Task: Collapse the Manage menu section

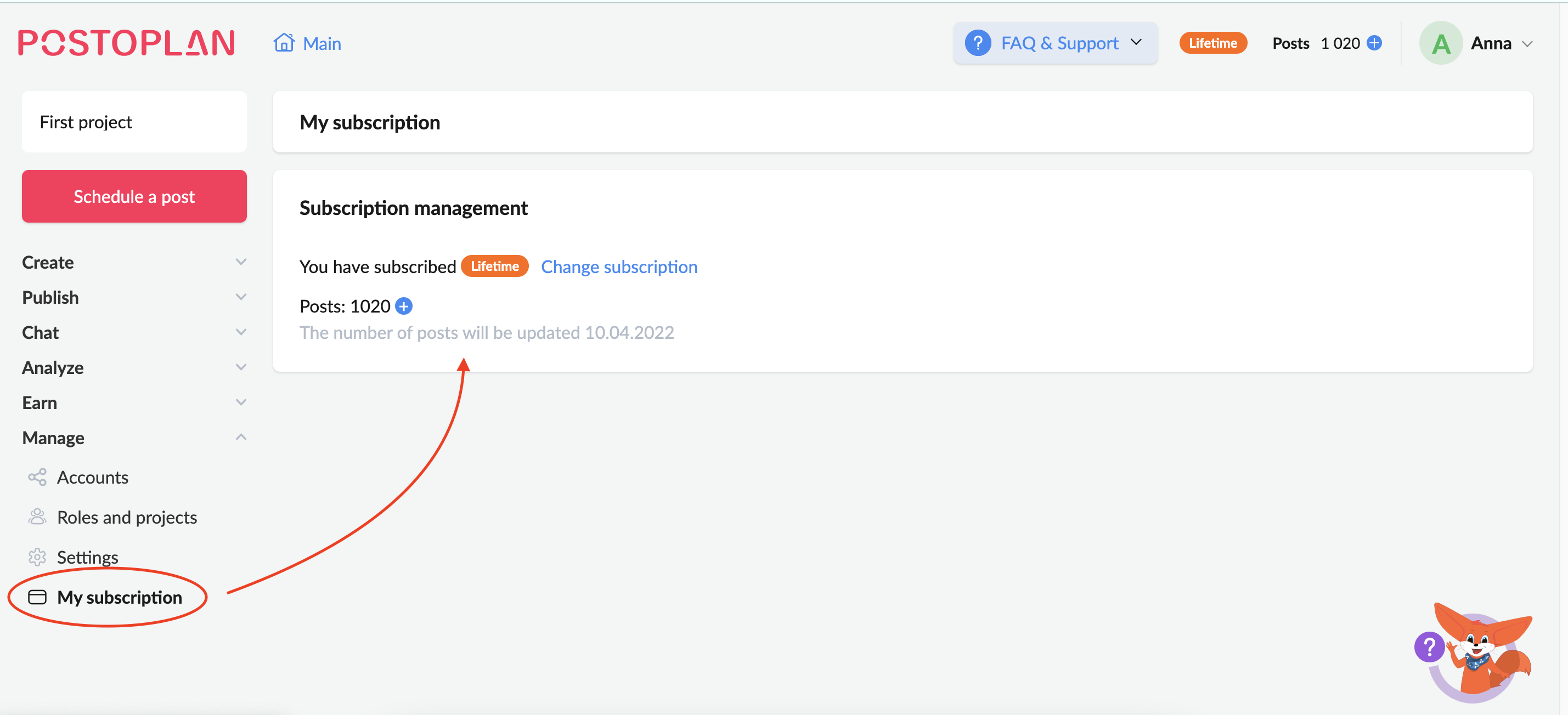Action: [134, 438]
